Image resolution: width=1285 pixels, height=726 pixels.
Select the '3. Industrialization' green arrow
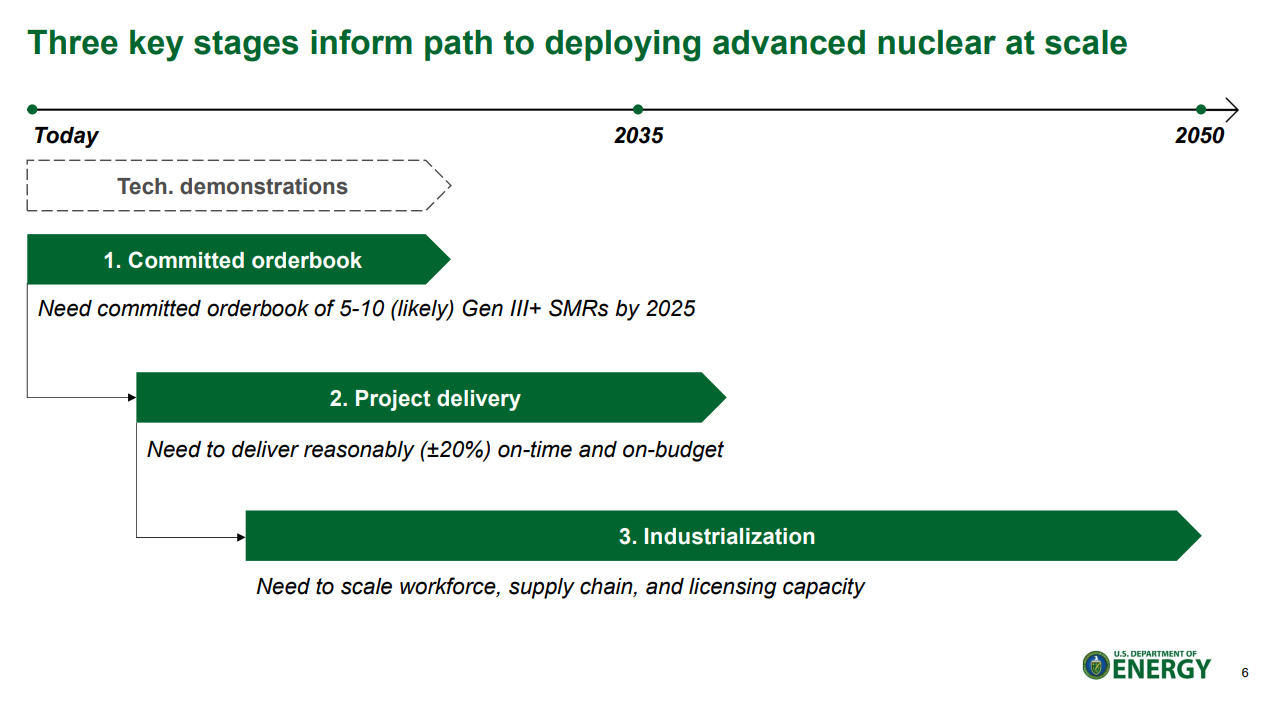point(723,536)
